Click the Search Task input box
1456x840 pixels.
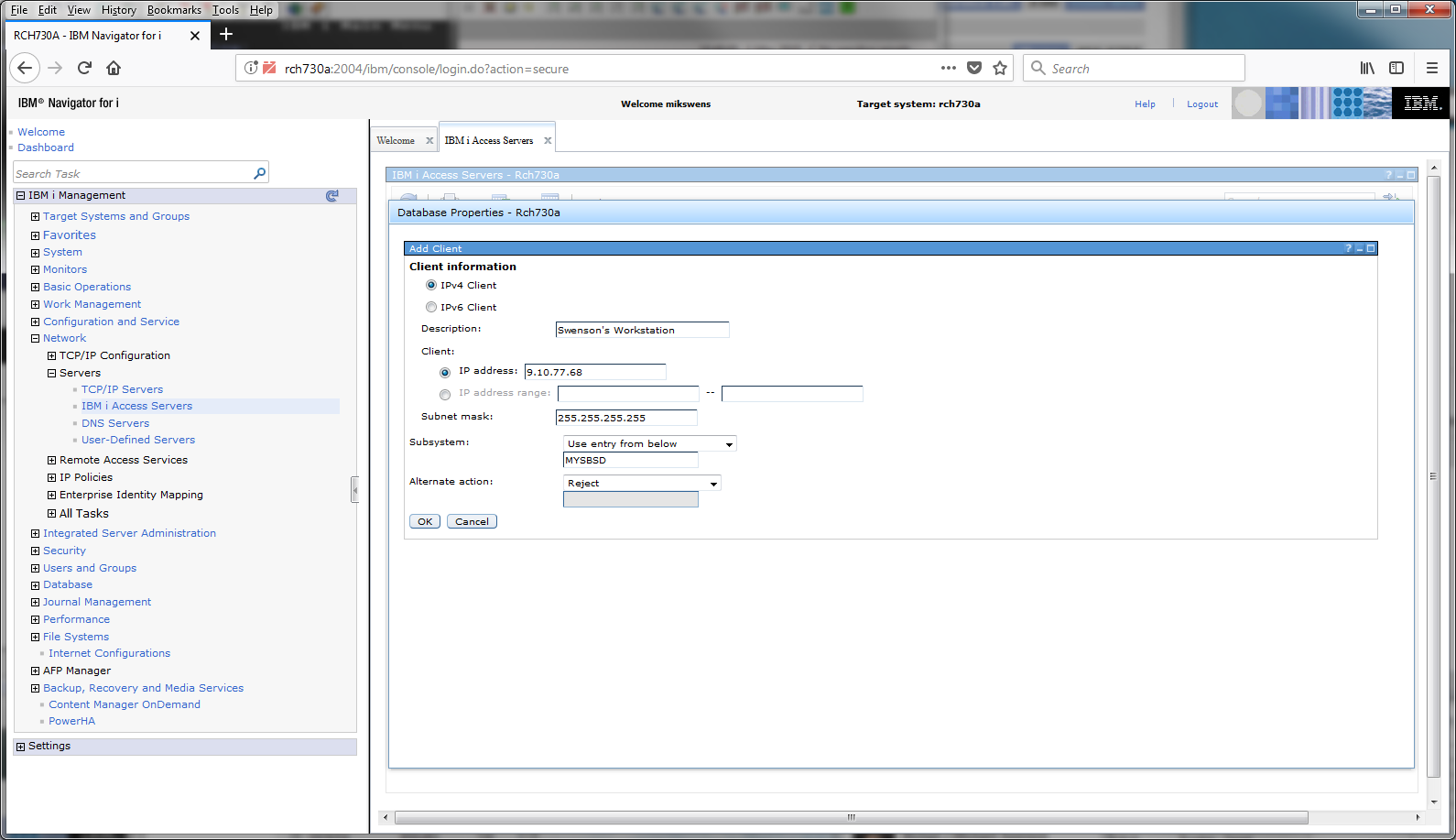132,173
